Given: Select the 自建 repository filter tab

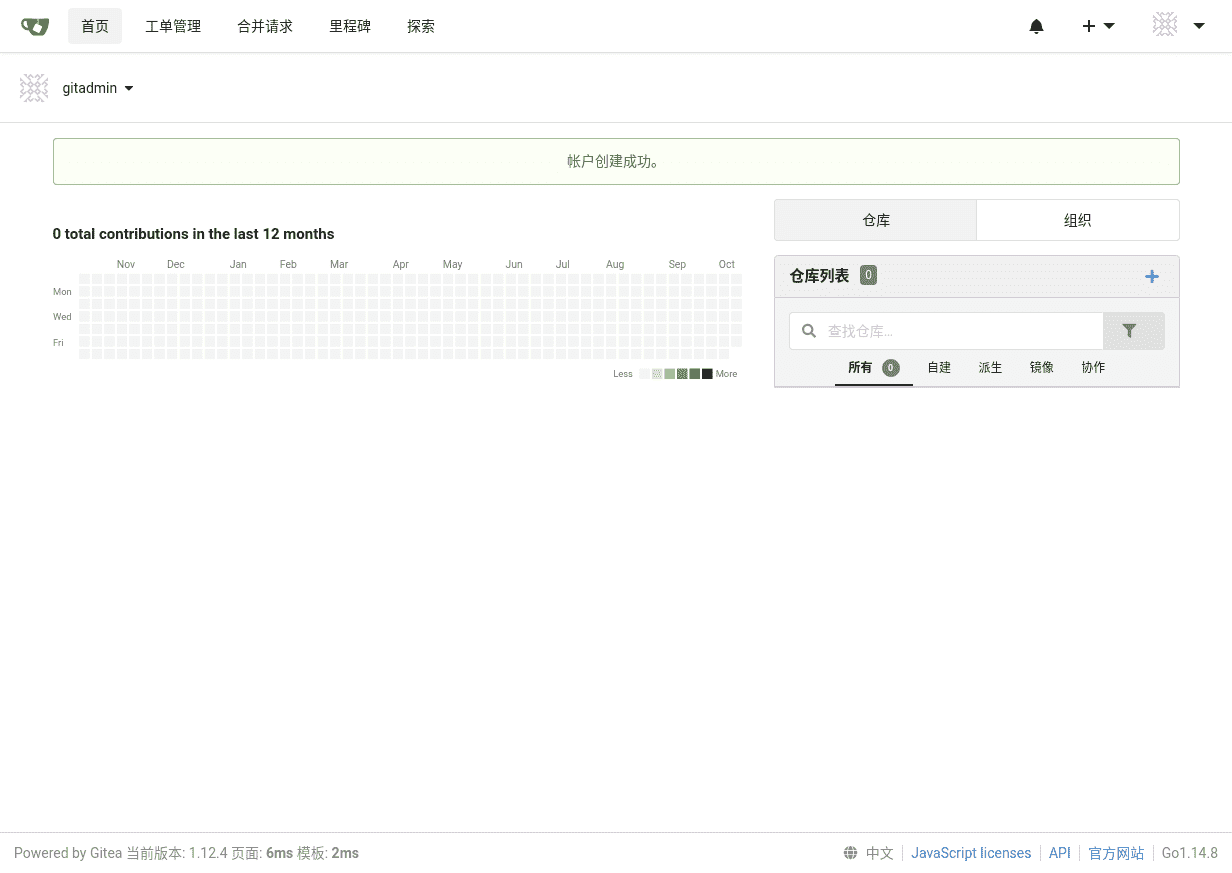Looking at the screenshot, I should tap(939, 367).
